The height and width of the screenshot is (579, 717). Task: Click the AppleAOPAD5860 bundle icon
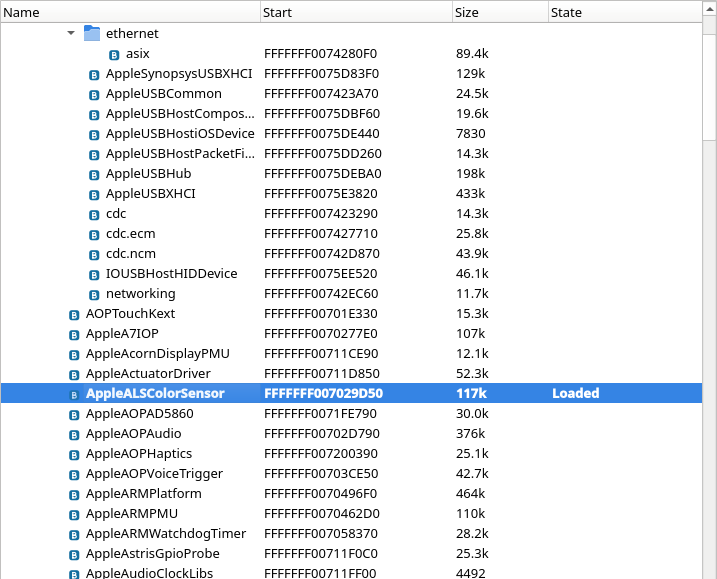74,415
